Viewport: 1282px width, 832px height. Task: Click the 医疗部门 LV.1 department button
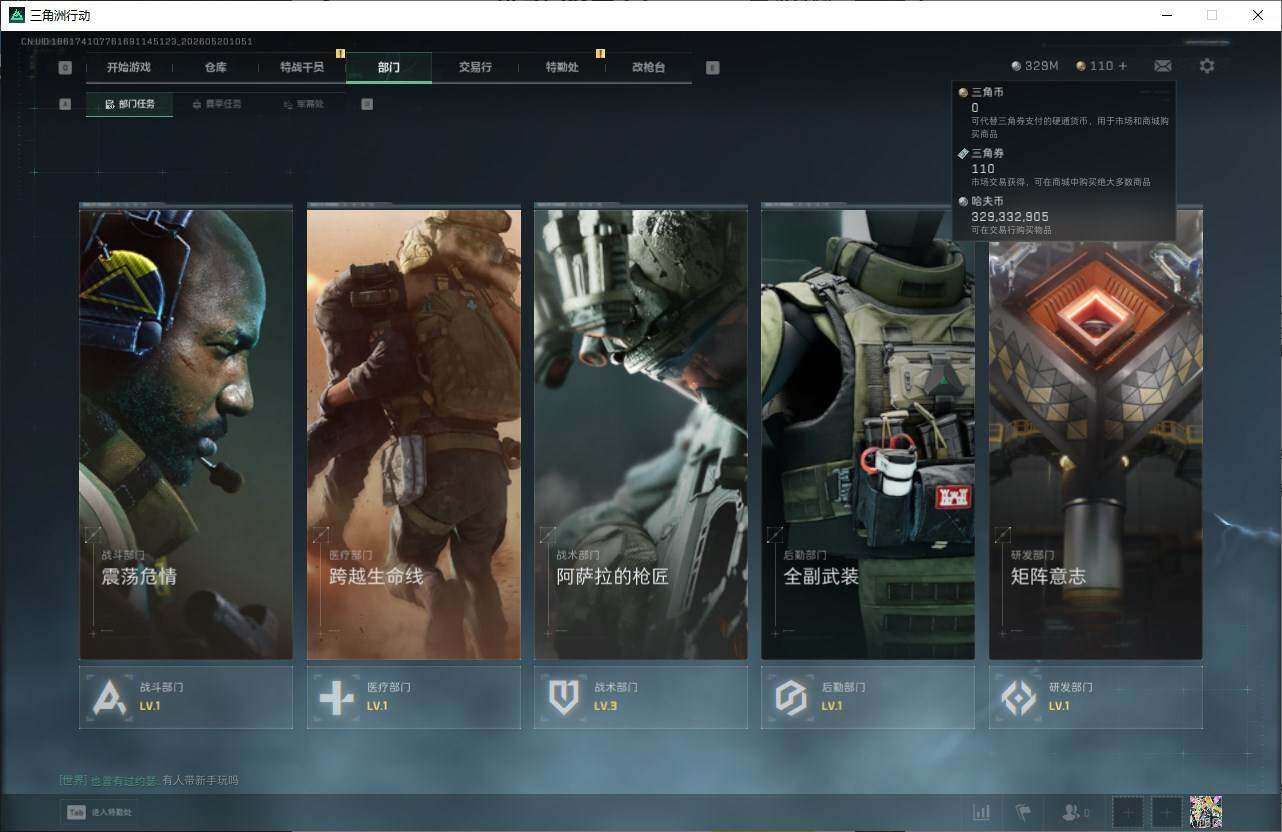[x=413, y=697]
